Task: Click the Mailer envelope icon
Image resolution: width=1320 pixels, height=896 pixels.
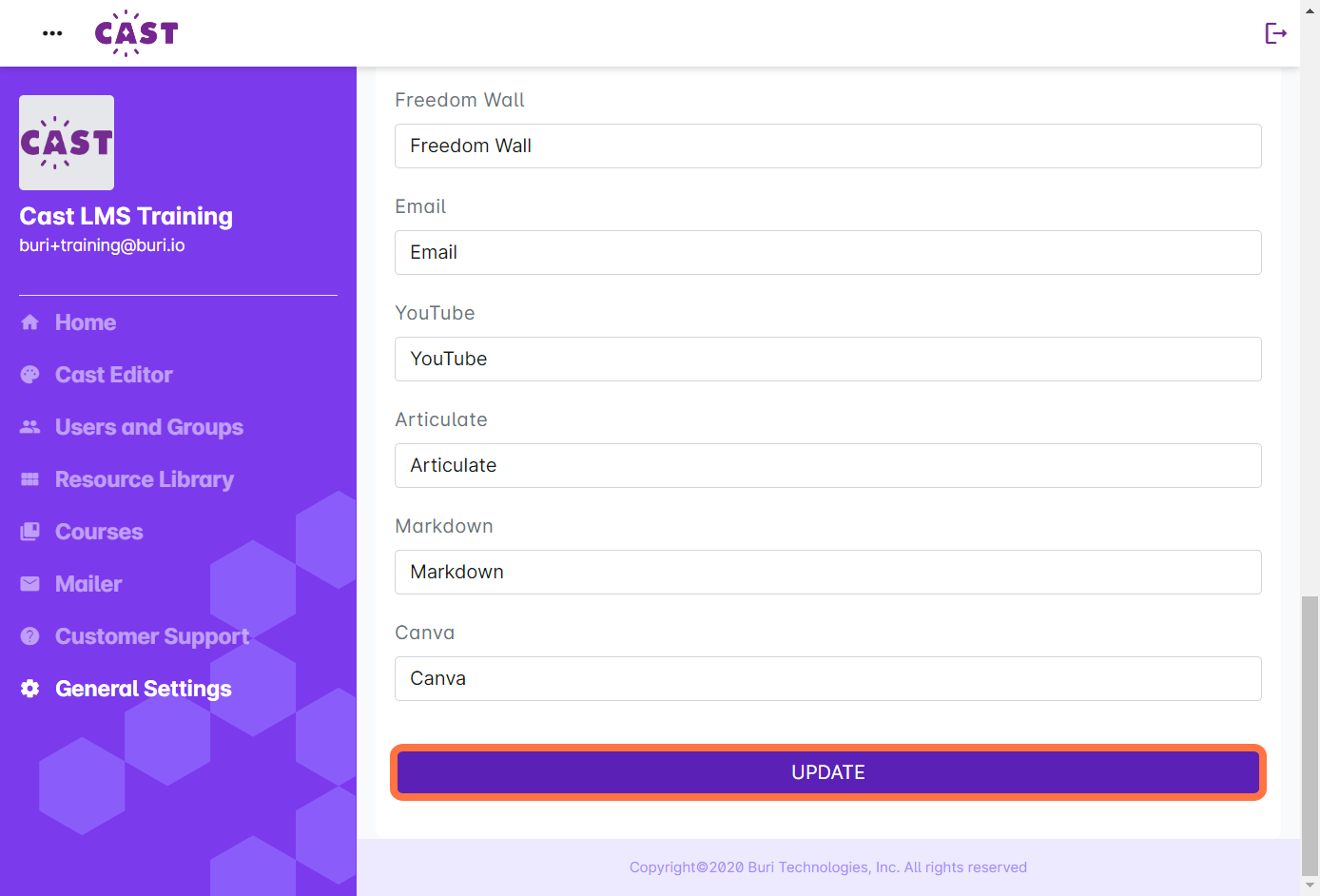Action: pos(30,584)
